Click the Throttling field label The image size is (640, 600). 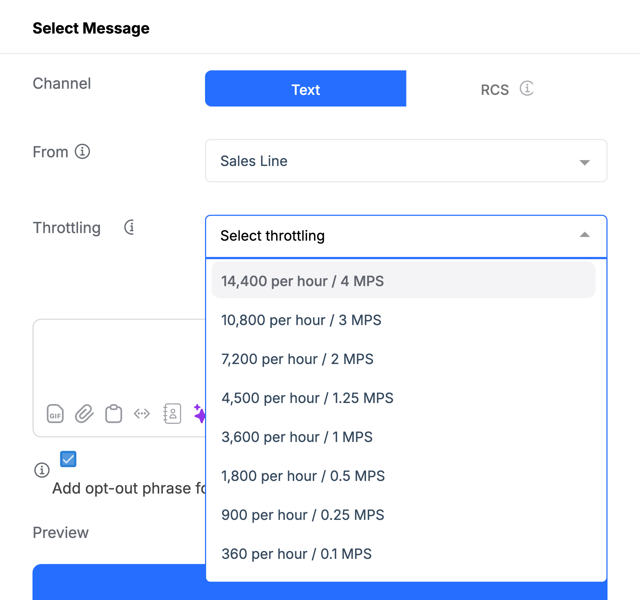pos(67,228)
